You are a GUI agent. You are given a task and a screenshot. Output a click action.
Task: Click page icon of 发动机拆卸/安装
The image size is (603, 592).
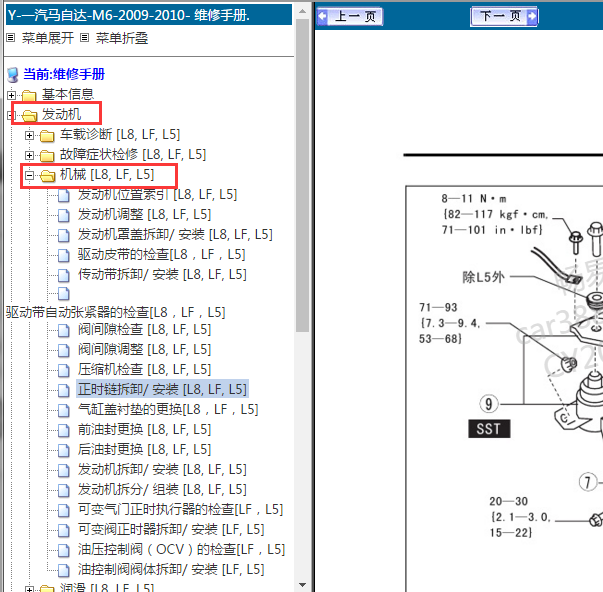point(64,470)
